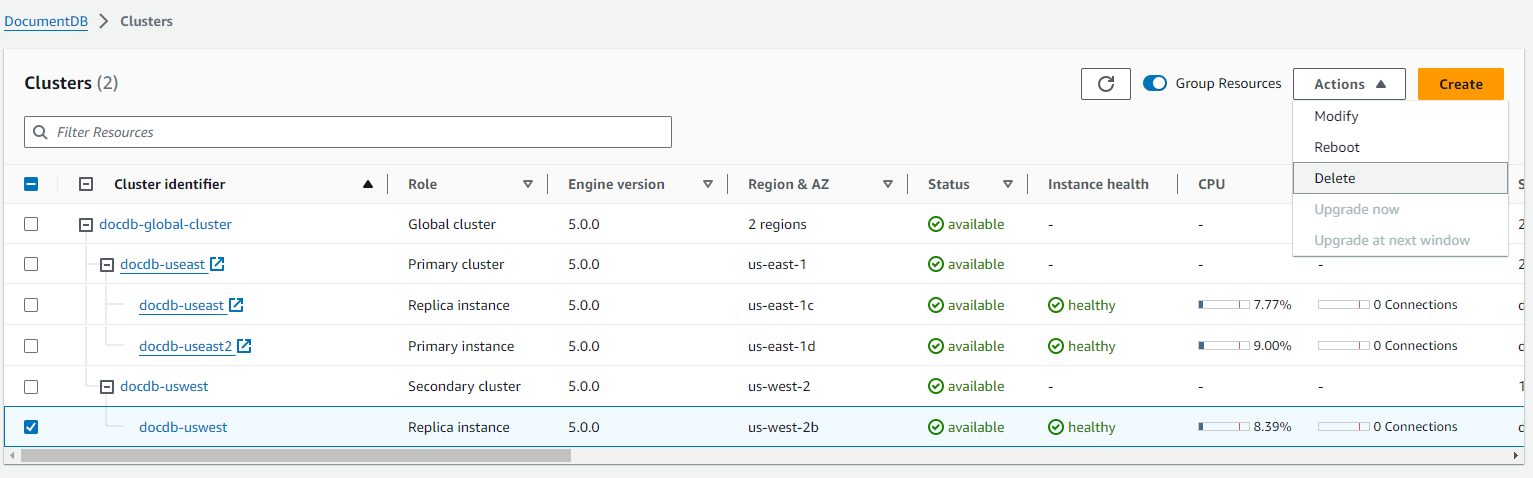The image size is (1533, 478).
Task: Open external link icon beside docdb-useast2 instance
Action: pyautogui.click(x=244, y=346)
